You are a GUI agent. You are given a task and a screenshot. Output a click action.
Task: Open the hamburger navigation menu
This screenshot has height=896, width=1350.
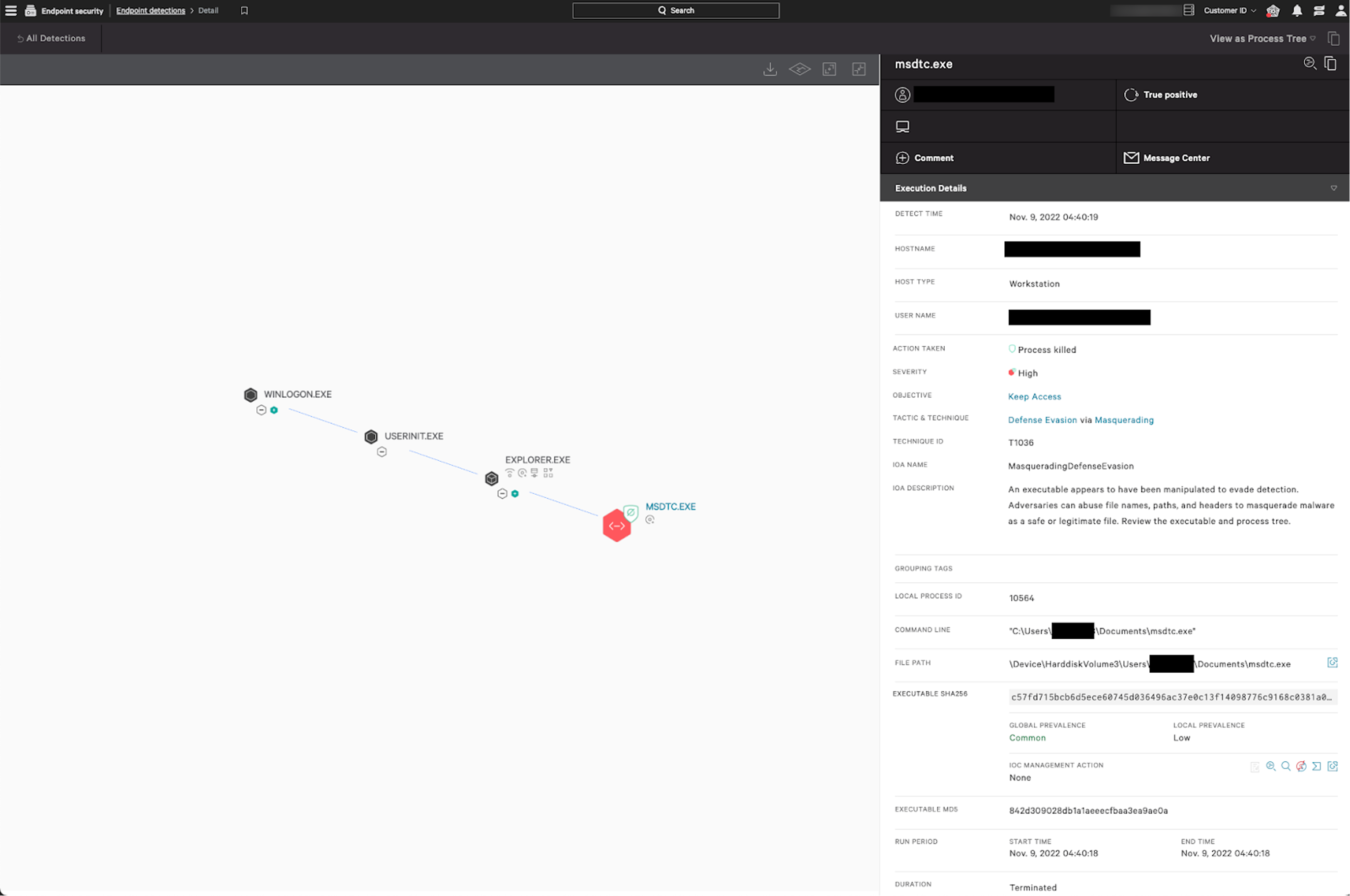11,10
